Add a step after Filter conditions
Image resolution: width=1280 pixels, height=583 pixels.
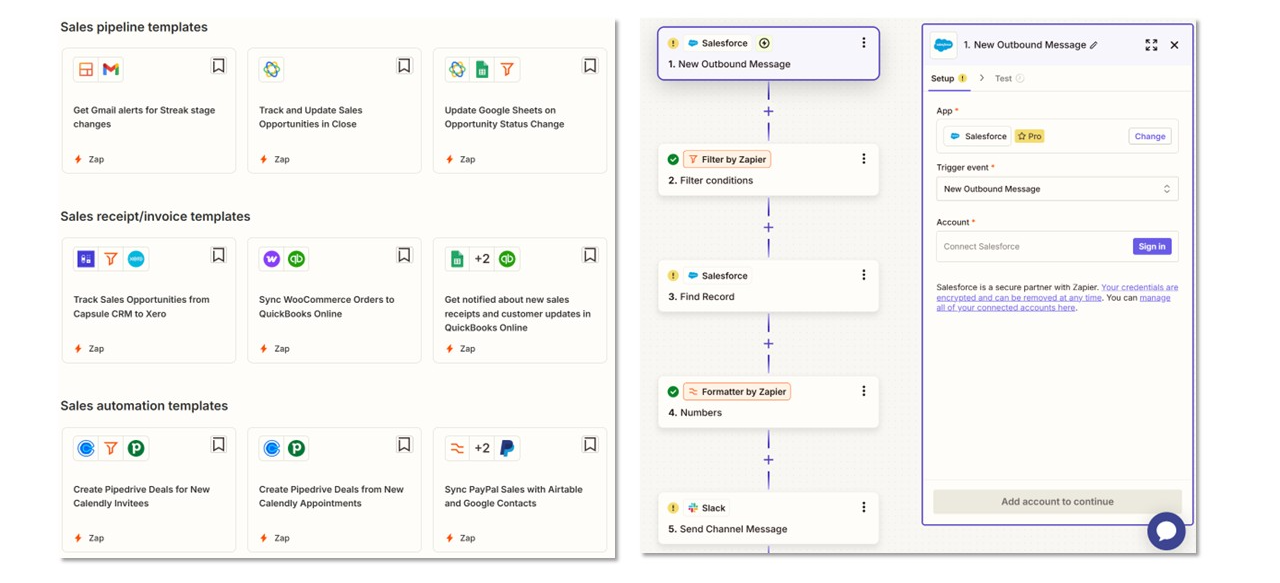pos(768,228)
